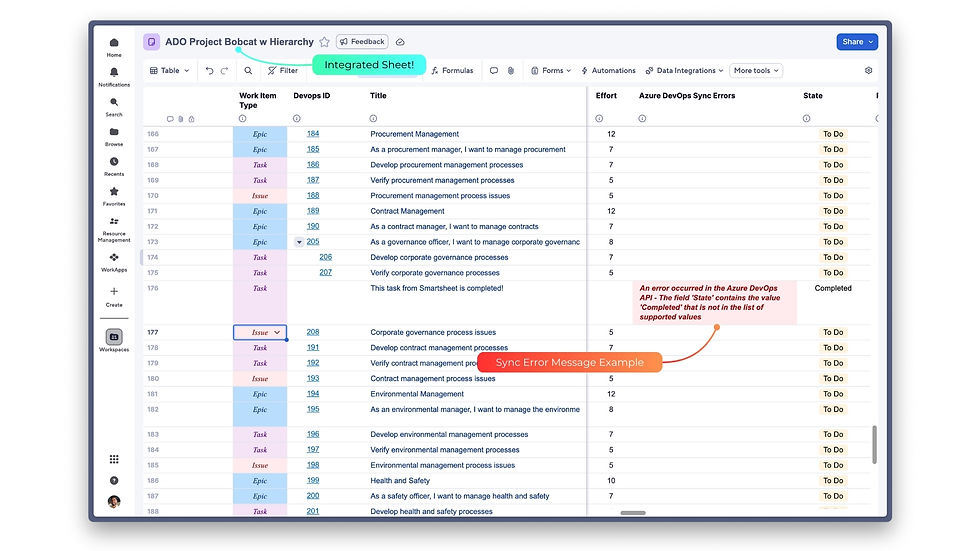Click the sheet name ADO Project Bobcat w Hierarchy
980x551 pixels.
(x=239, y=42)
